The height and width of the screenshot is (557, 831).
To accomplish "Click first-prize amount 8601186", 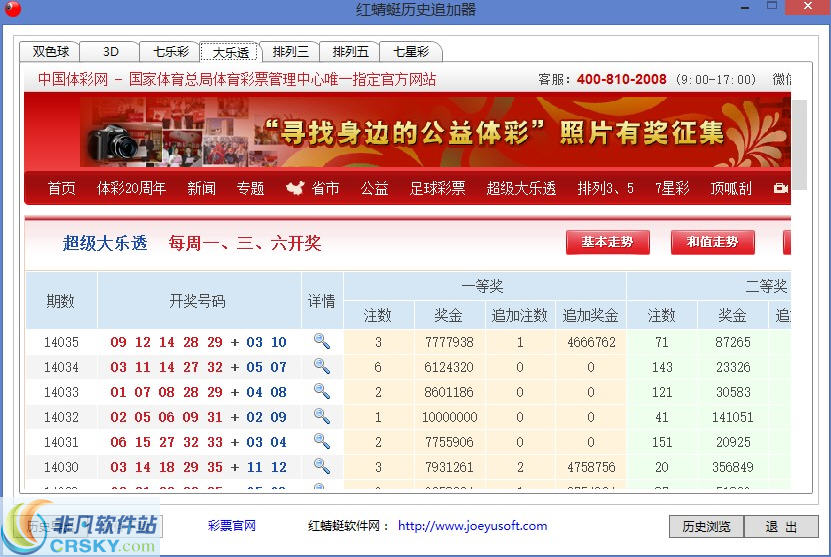I will point(449,392).
